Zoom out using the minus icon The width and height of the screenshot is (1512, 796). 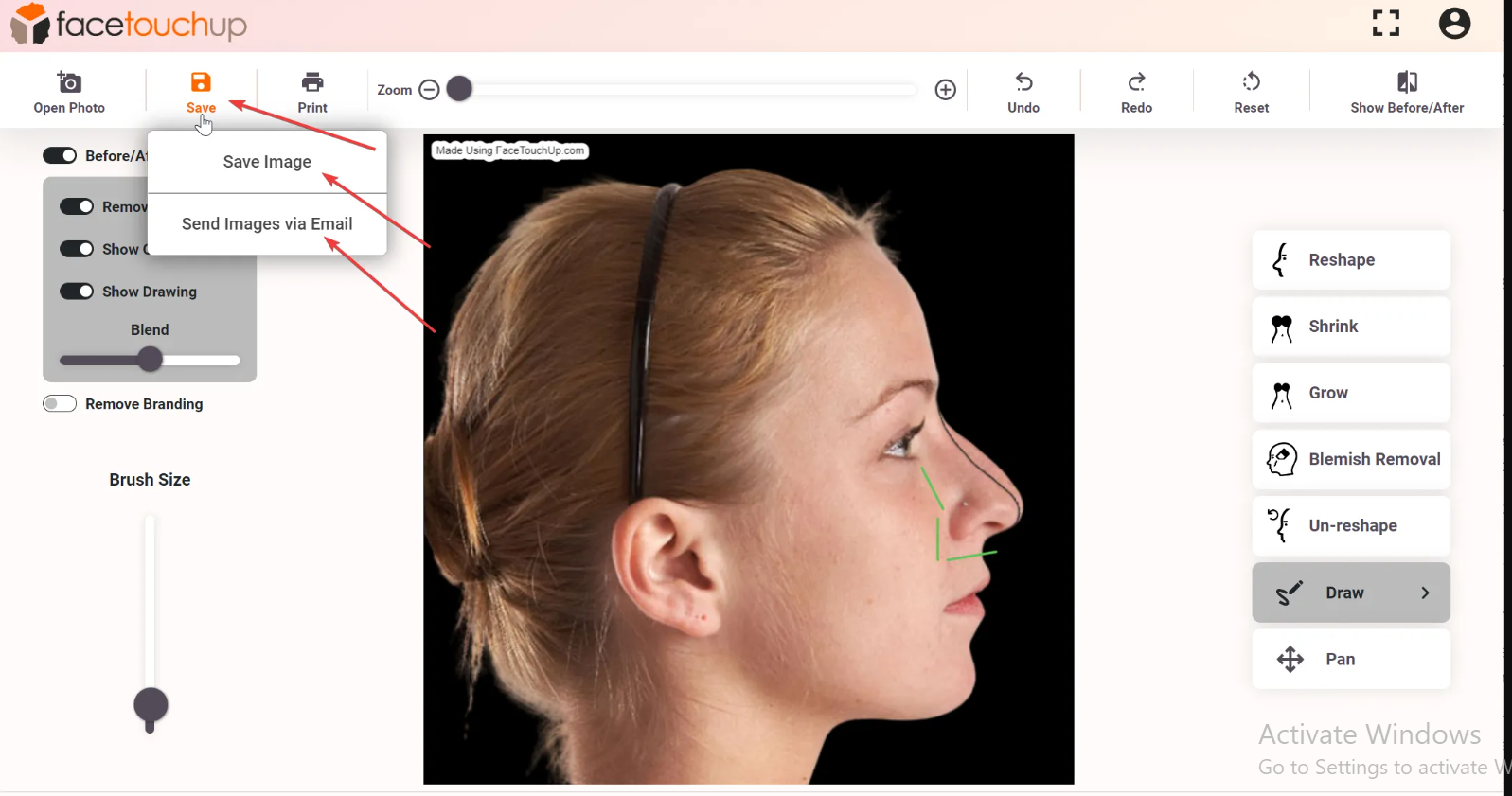click(429, 90)
